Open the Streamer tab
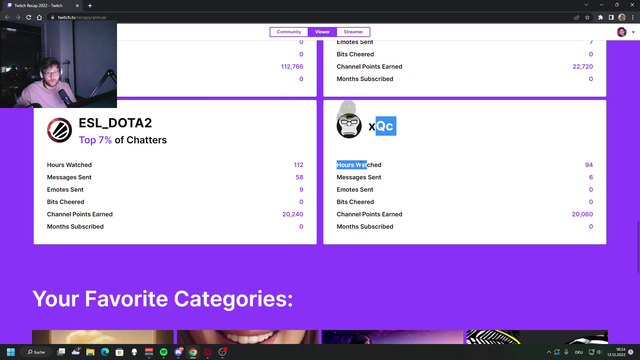The image size is (640, 360). tap(353, 32)
